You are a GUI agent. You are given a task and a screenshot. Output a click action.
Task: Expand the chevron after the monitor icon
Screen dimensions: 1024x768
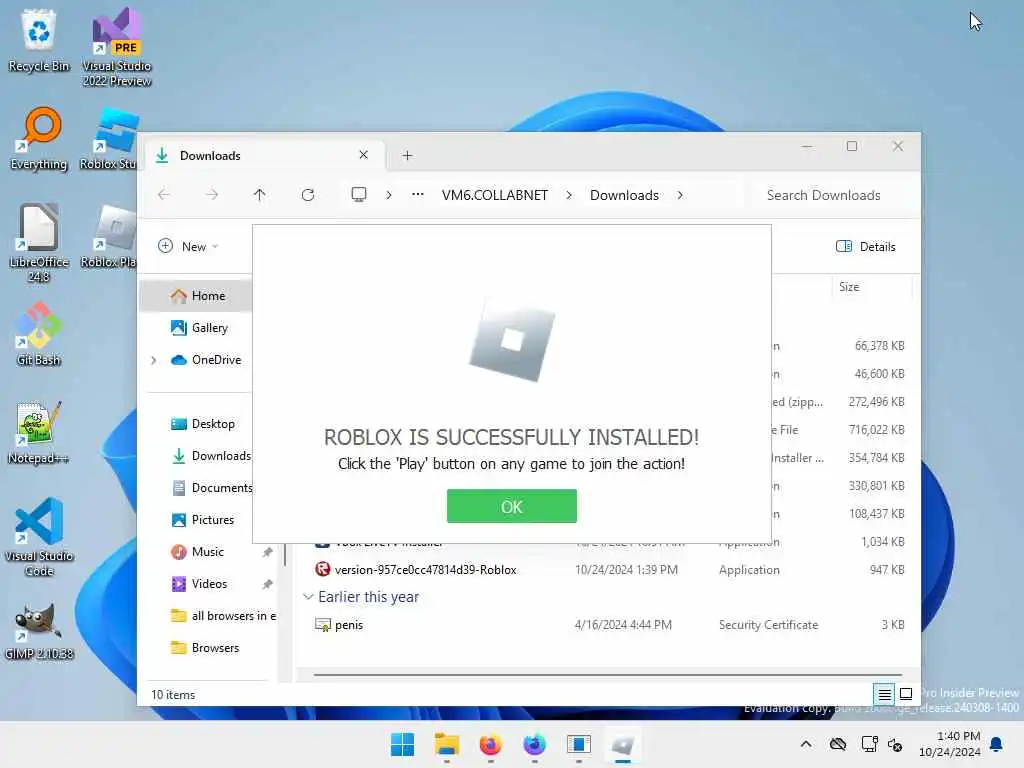click(x=389, y=195)
